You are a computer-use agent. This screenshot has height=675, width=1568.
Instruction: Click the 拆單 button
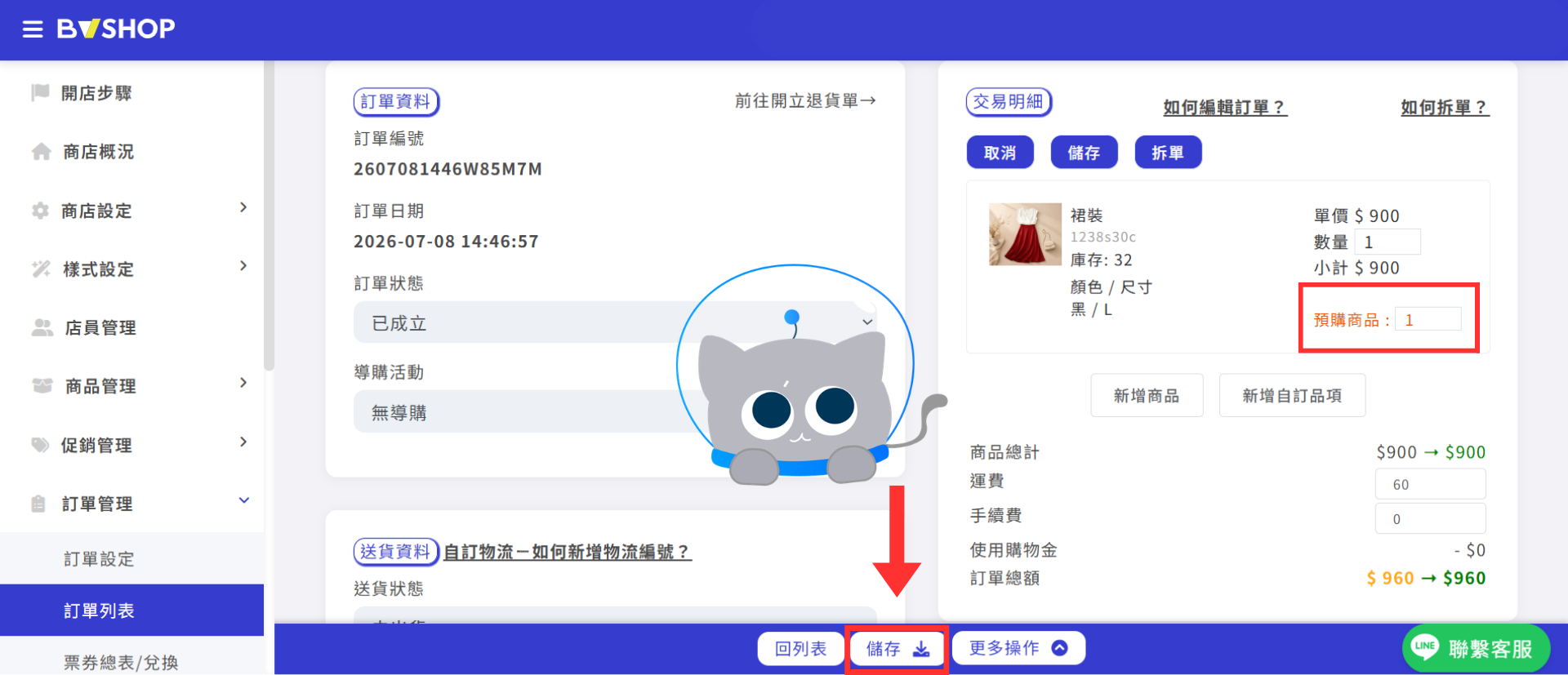(x=1168, y=153)
